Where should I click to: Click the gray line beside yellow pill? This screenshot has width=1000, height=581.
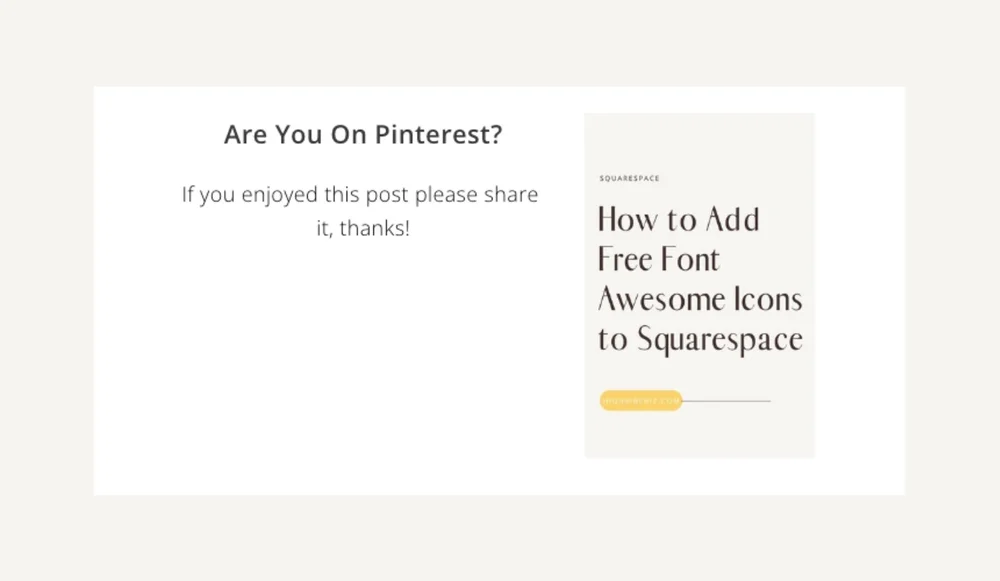point(726,401)
